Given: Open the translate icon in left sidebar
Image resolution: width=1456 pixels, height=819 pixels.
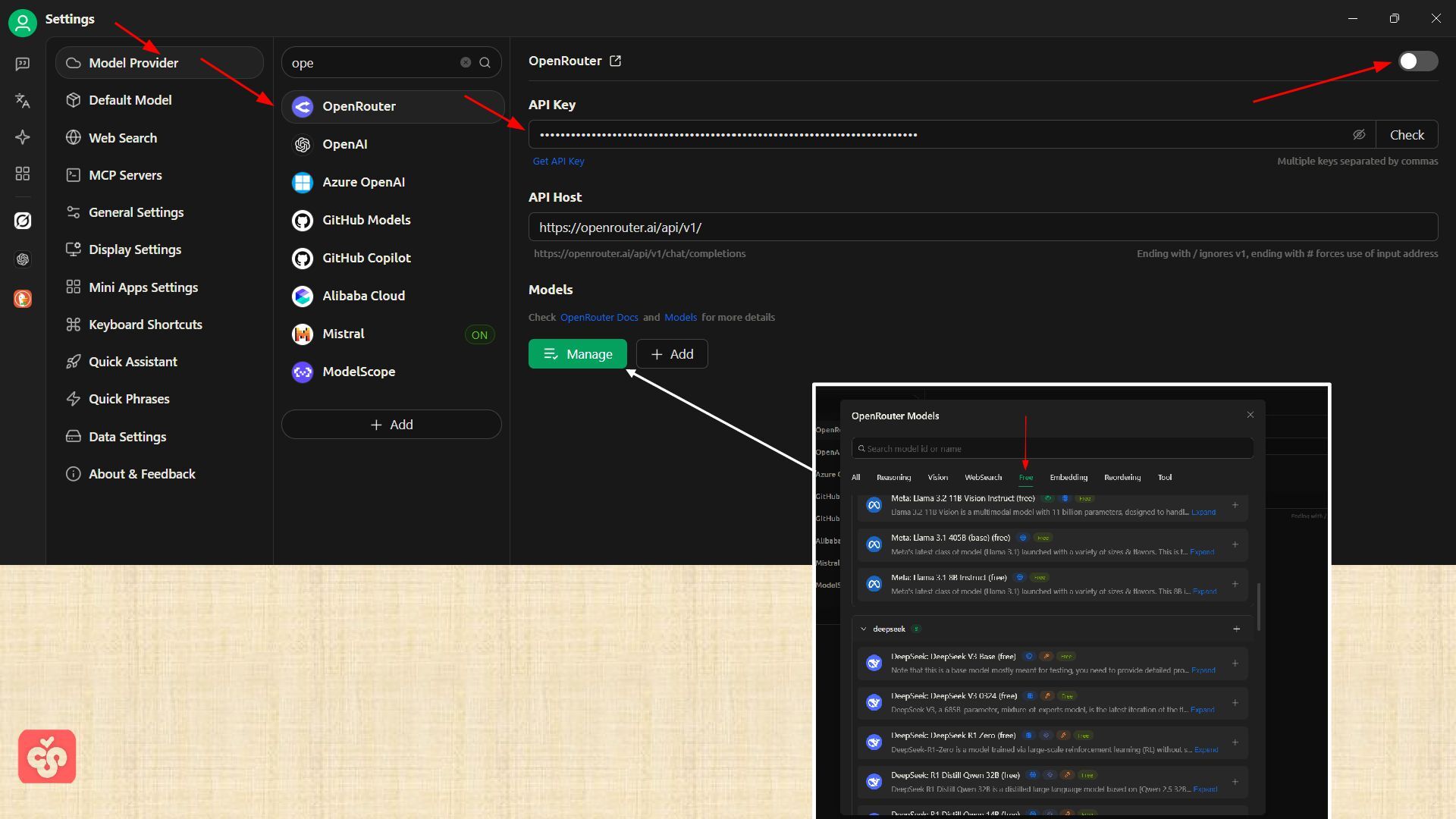Looking at the screenshot, I should pos(23,100).
